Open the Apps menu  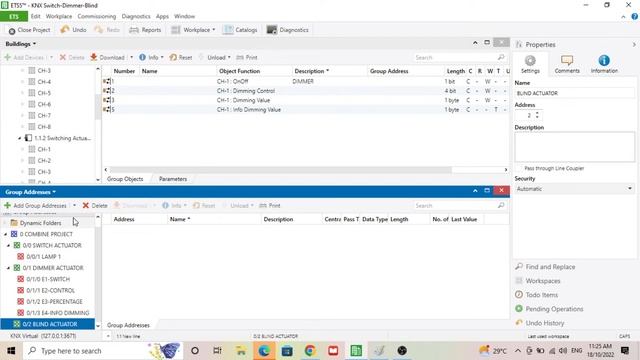click(162, 16)
